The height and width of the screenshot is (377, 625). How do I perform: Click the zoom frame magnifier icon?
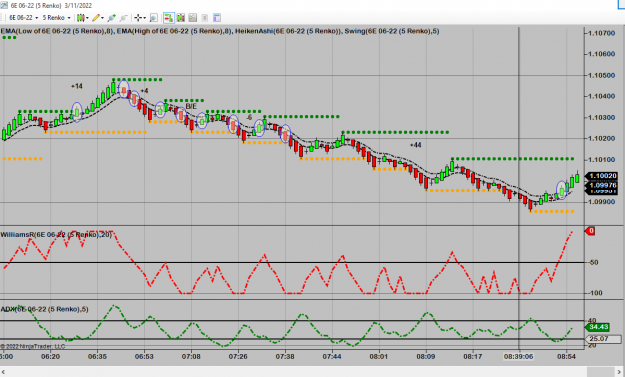(x=153, y=18)
